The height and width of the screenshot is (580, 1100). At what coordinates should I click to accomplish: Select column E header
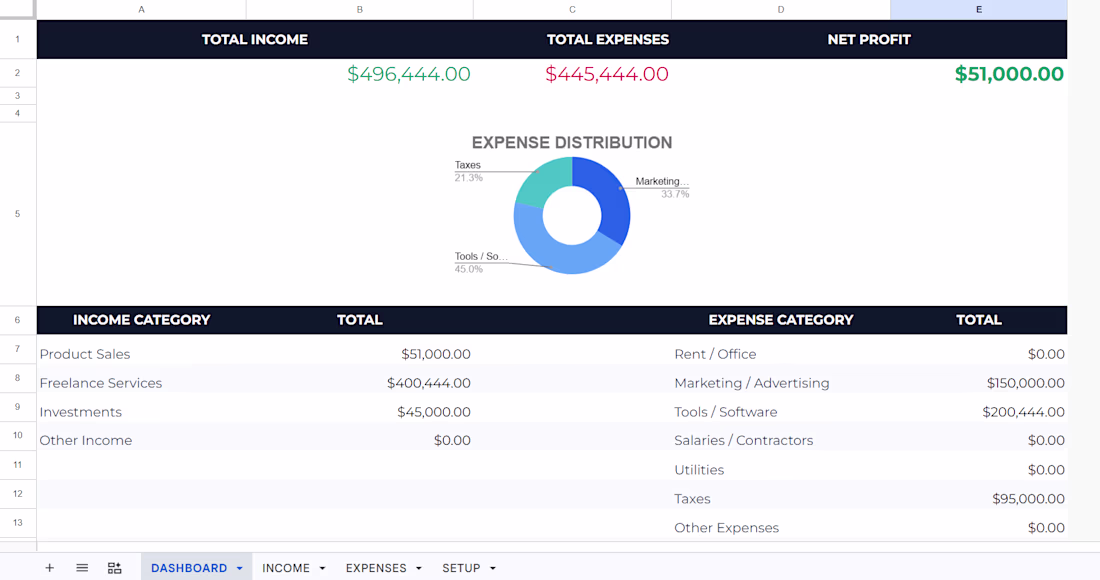coord(979,9)
